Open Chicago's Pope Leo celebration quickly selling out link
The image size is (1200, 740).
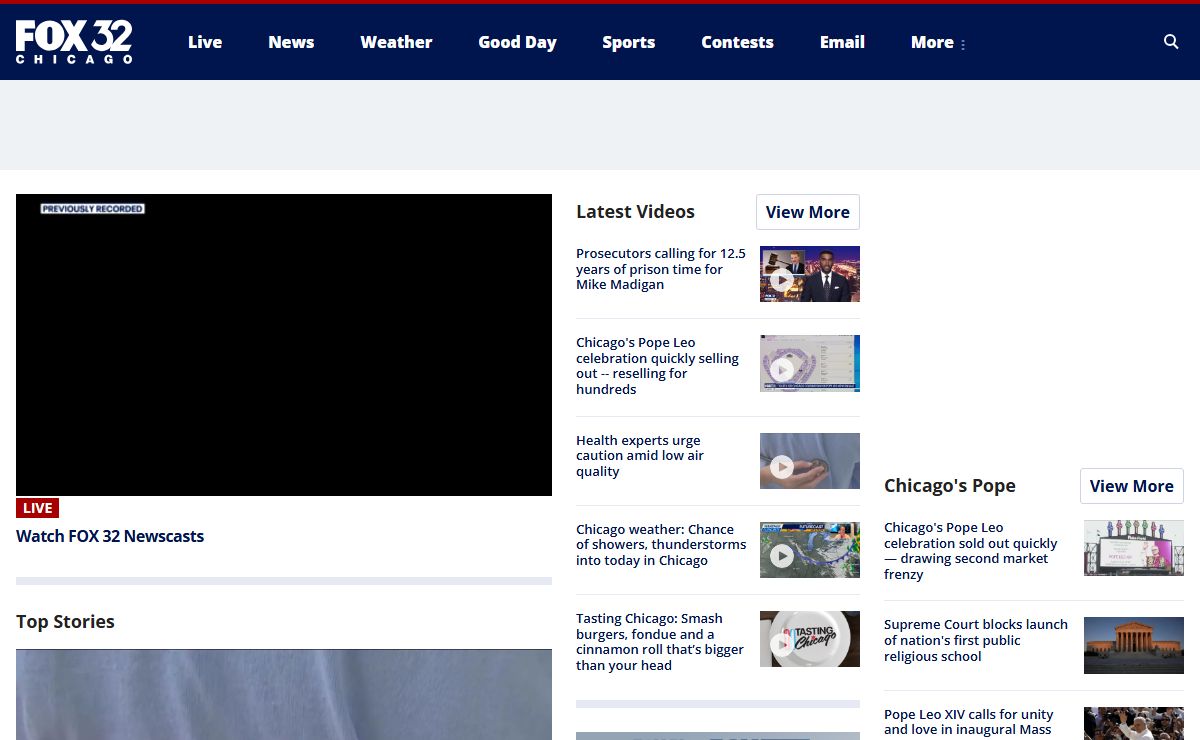[658, 366]
